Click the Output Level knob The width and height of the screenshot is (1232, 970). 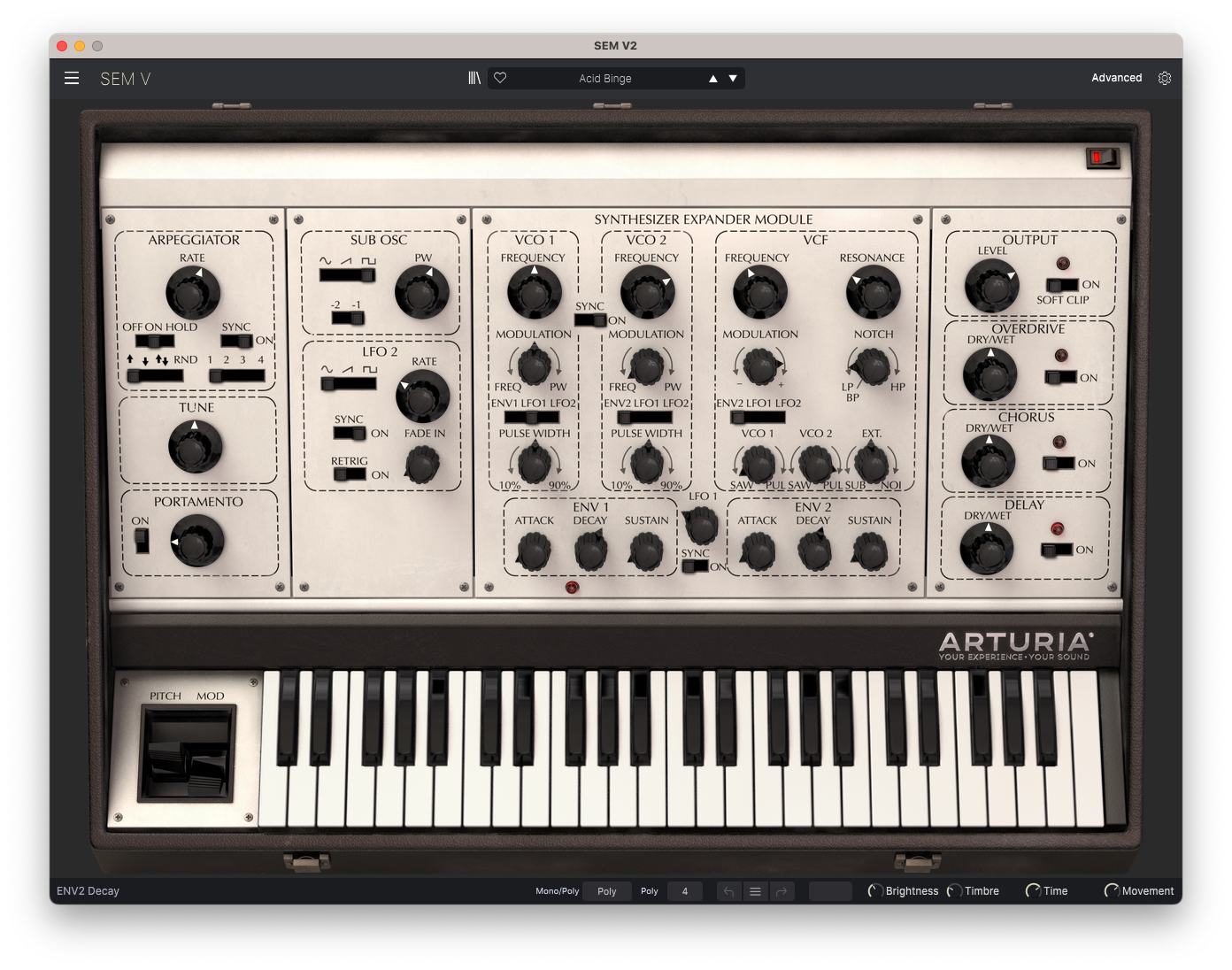(991, 285)
